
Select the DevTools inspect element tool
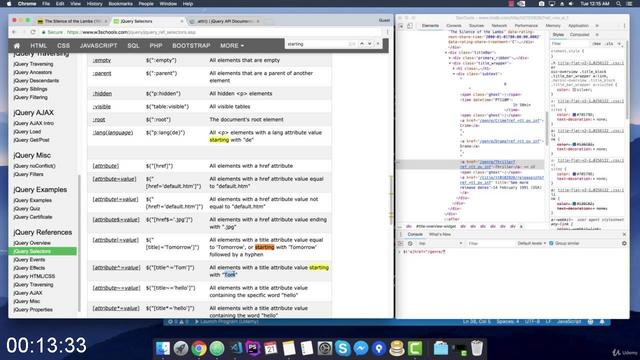pos(401,26)
